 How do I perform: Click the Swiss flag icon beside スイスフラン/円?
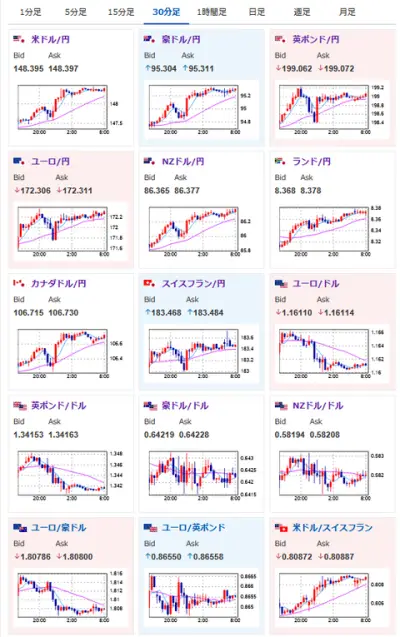tap(150, 283)
